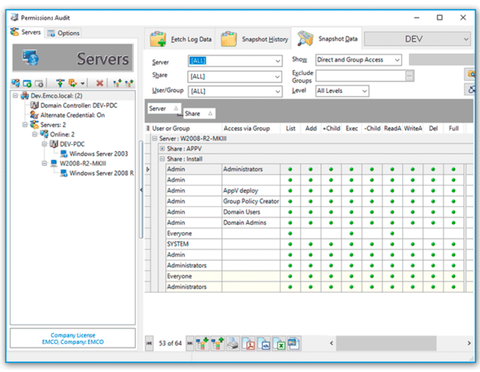
Task: Switch to the Options tab
Action: (x=63, y=33)
